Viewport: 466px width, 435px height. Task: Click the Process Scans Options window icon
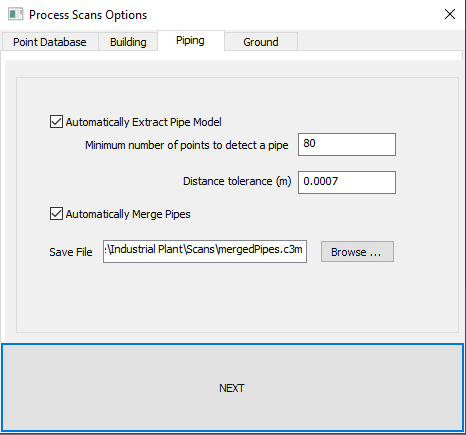(x=15, y=15)
